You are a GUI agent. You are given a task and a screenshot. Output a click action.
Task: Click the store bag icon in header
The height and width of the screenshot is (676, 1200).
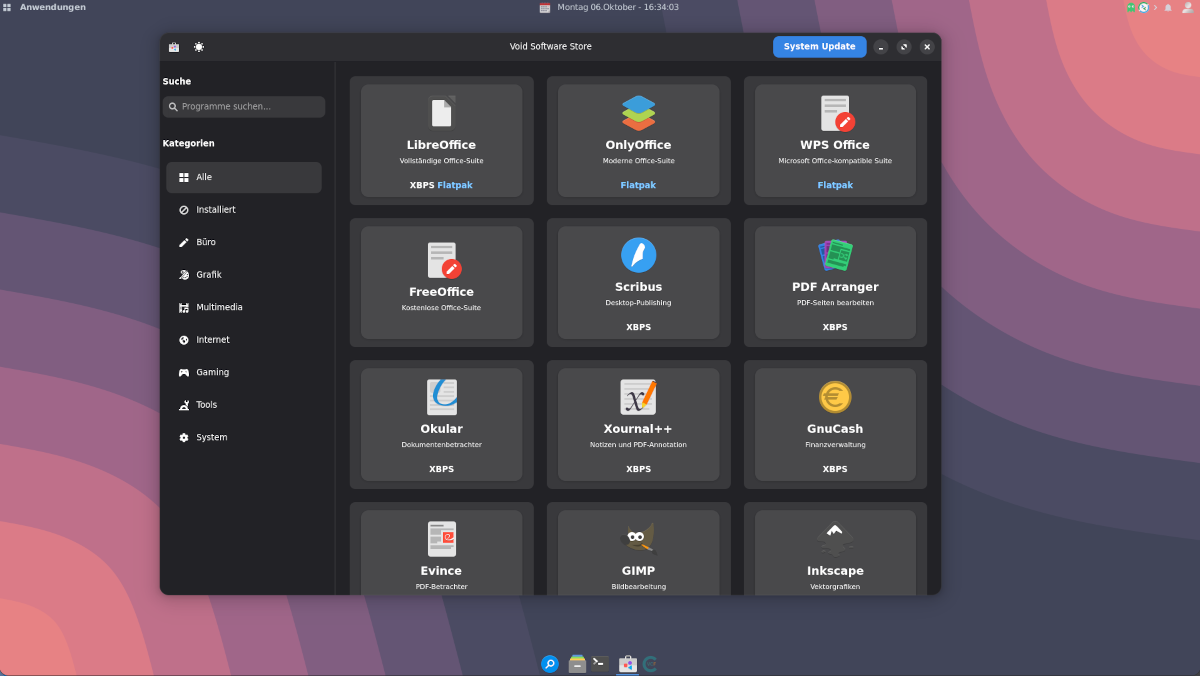tap(174, 47)
